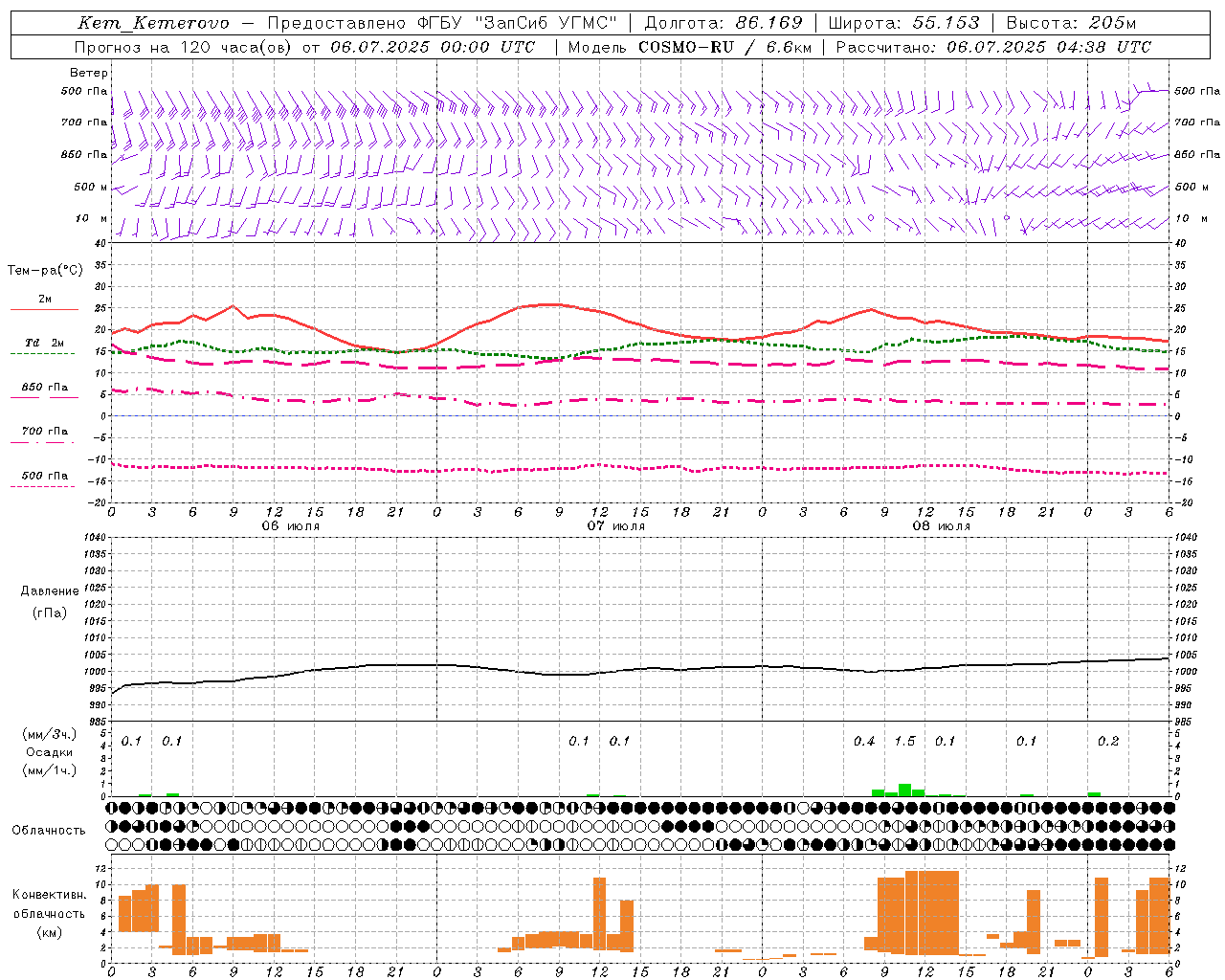Click the "(км)" convective cloud unit label
Image resolution: width=1225 pixels, height=980 pixels.
tap(50, 932)
